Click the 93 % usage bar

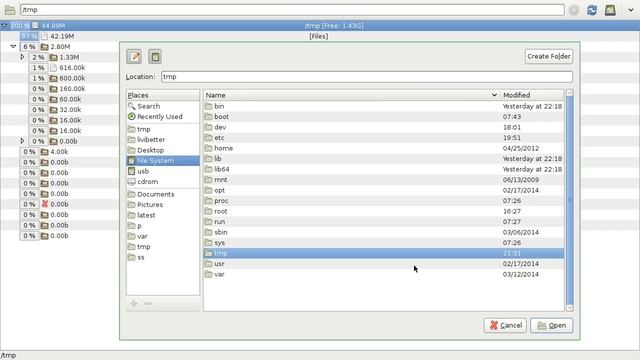pos(29,36)
